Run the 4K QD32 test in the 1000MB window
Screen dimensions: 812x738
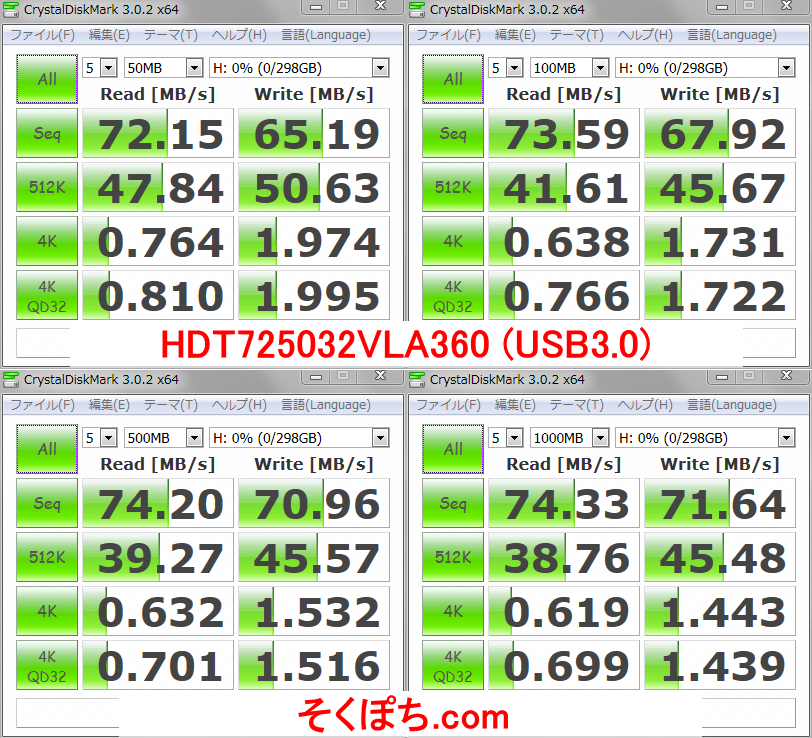pyautogui.click(x=453, y=665)
